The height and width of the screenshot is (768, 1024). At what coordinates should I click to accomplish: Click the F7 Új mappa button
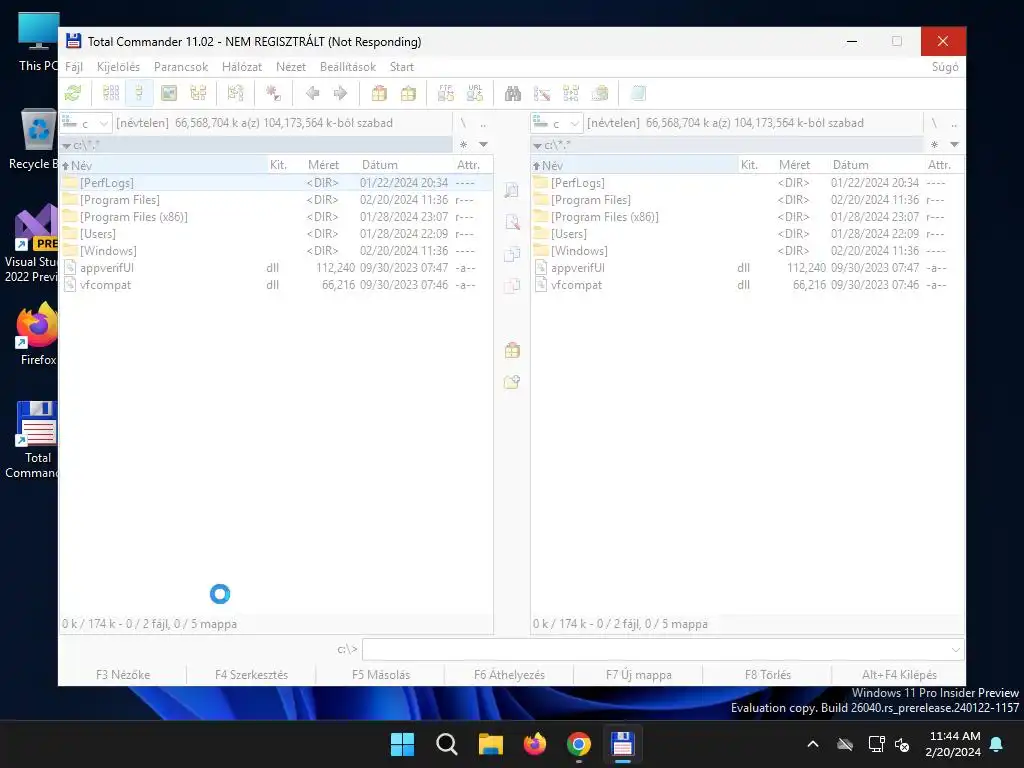tap(639, 675)
